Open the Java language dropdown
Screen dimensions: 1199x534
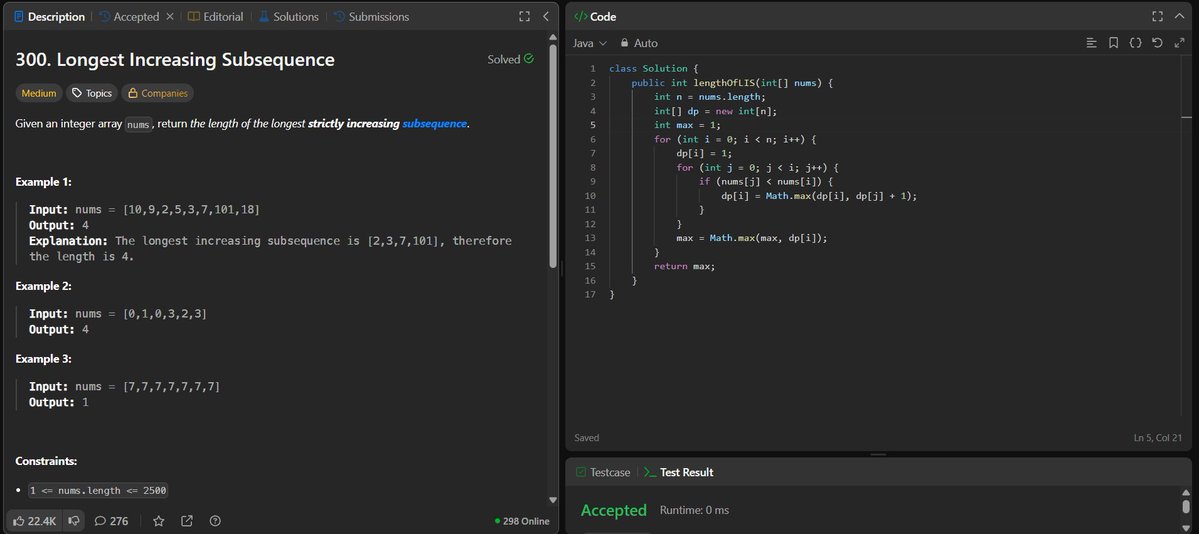590,44
